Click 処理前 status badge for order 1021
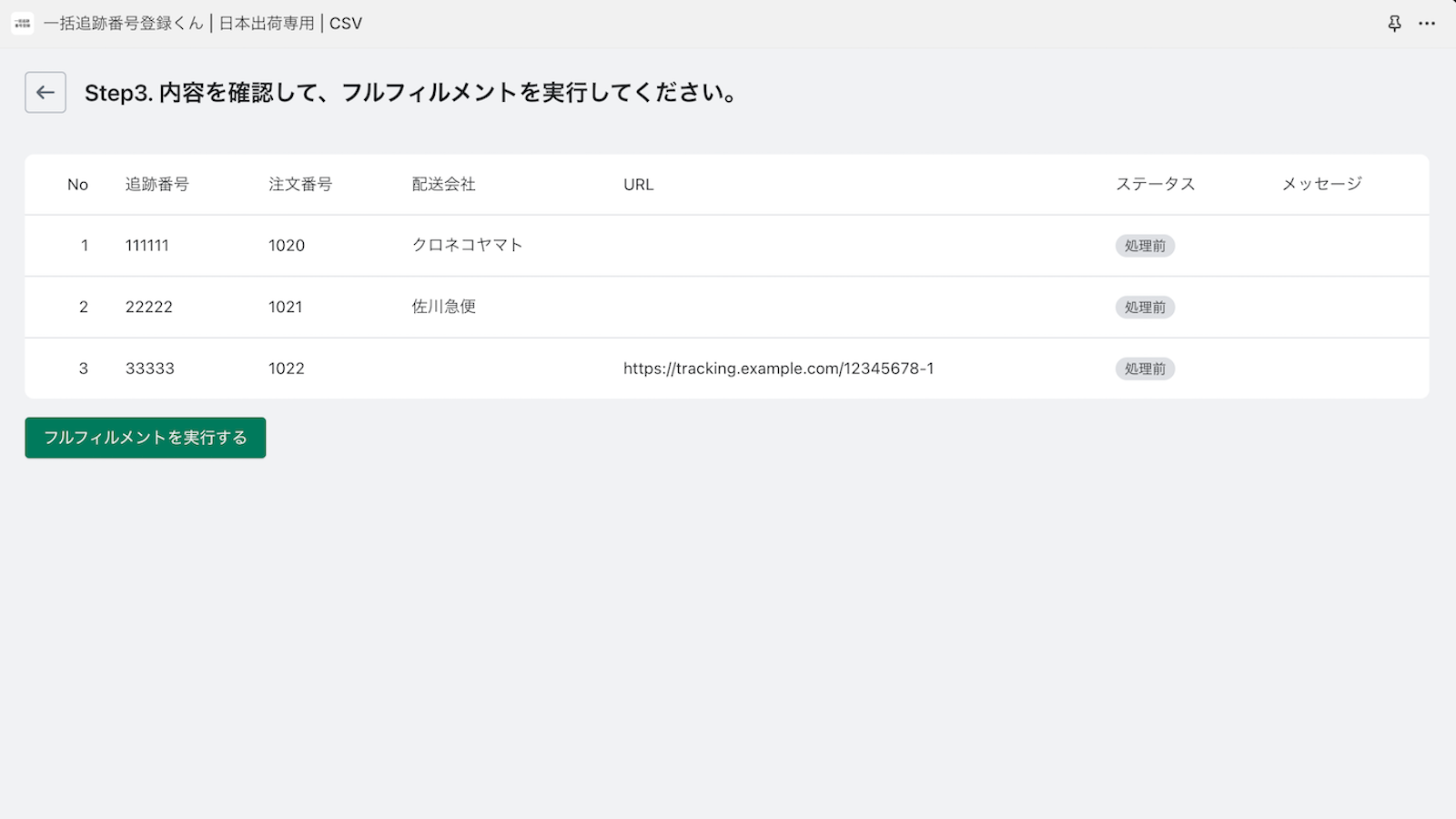Viewport: 1456px width, 819px height. [1145, 308]
